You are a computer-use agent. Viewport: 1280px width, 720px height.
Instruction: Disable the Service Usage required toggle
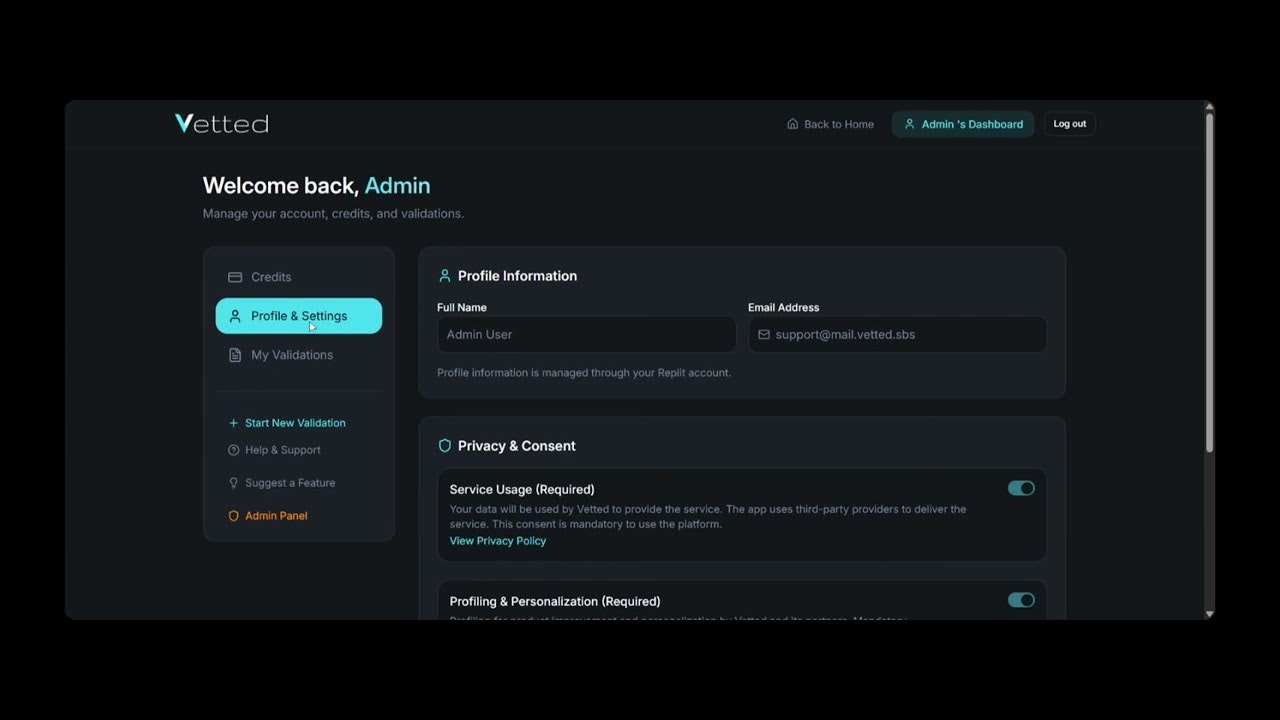(1021, 488)
